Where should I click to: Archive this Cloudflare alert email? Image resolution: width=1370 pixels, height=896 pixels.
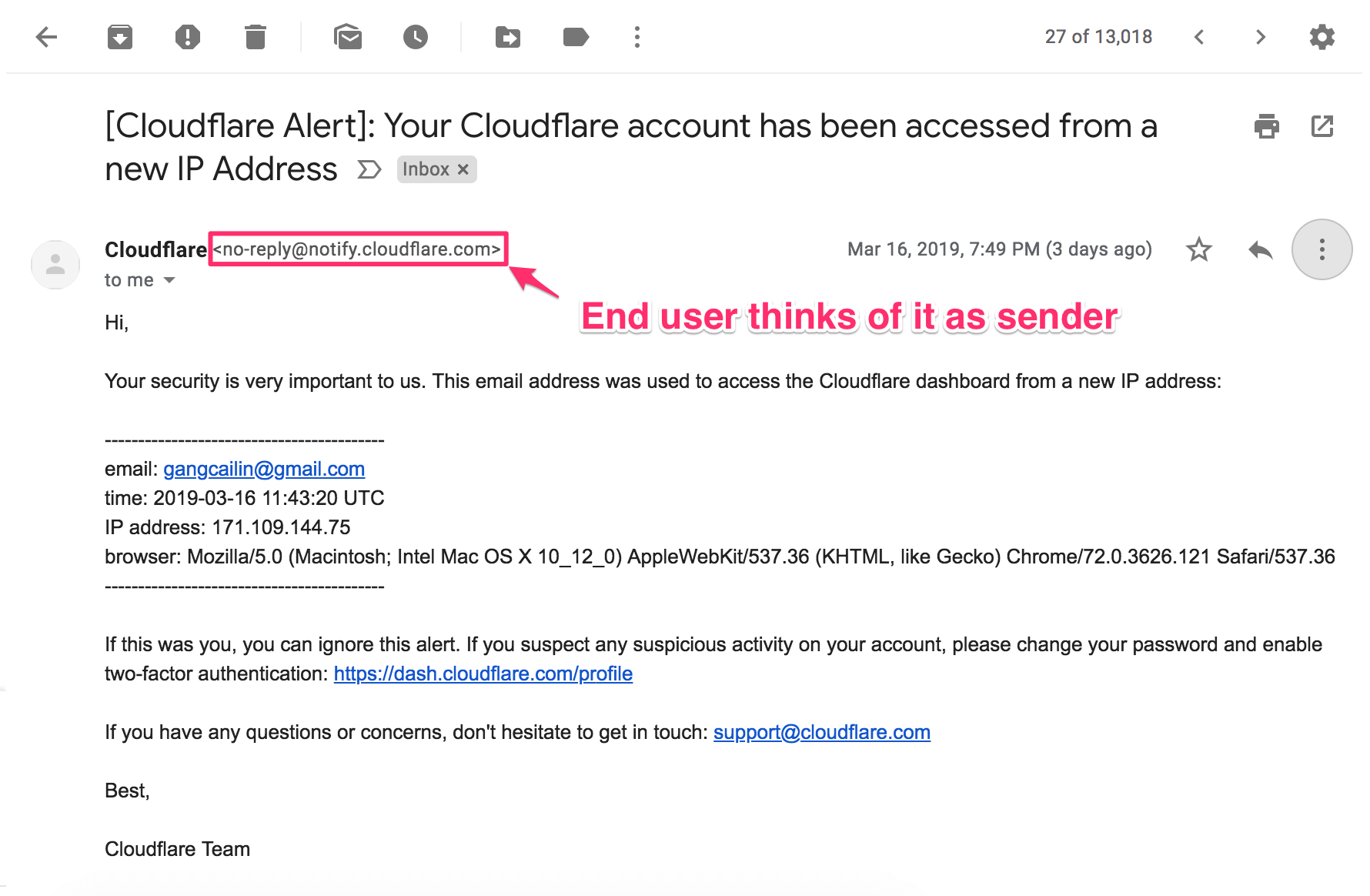[120, 37]
